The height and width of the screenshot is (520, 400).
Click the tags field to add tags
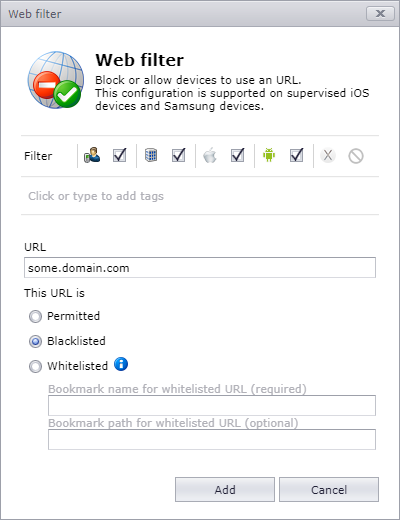pyautogui.click(x=200, y=196)
